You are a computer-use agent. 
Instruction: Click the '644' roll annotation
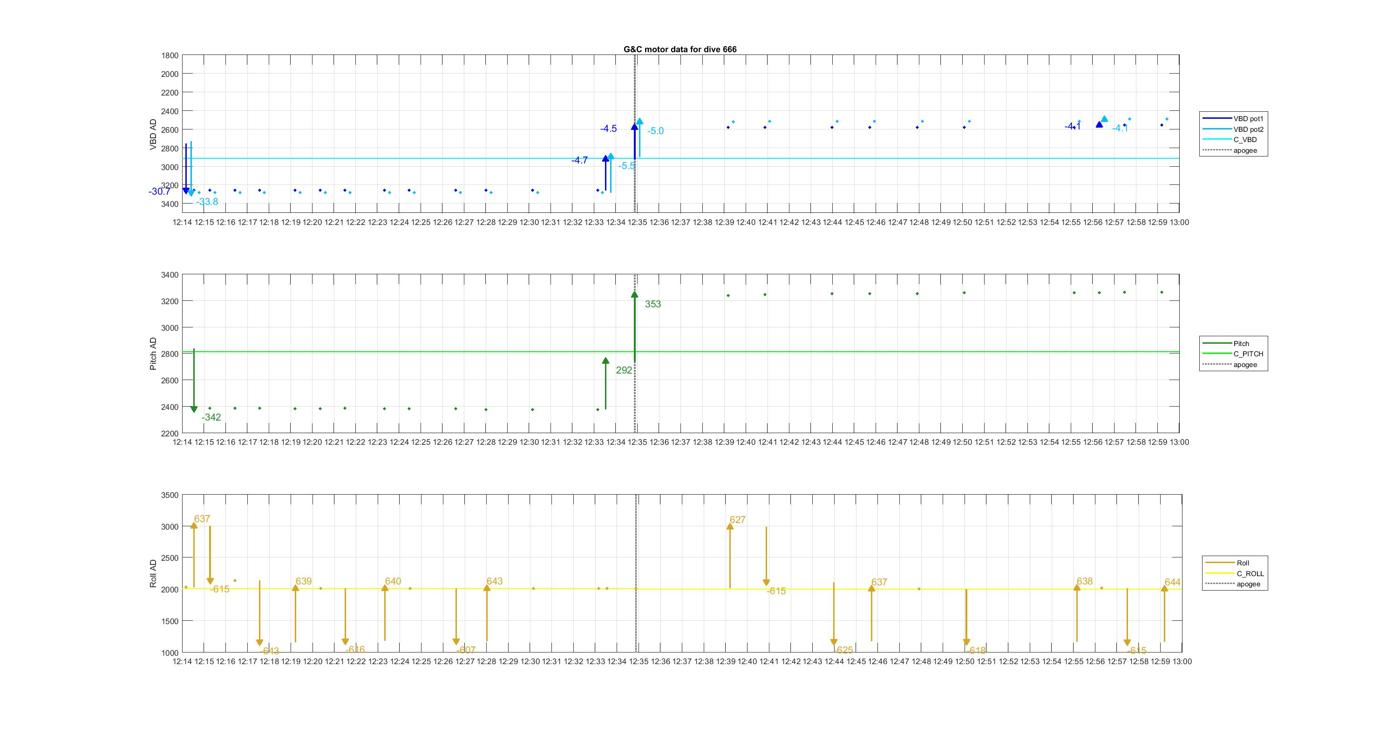[x=1173, y=583]
